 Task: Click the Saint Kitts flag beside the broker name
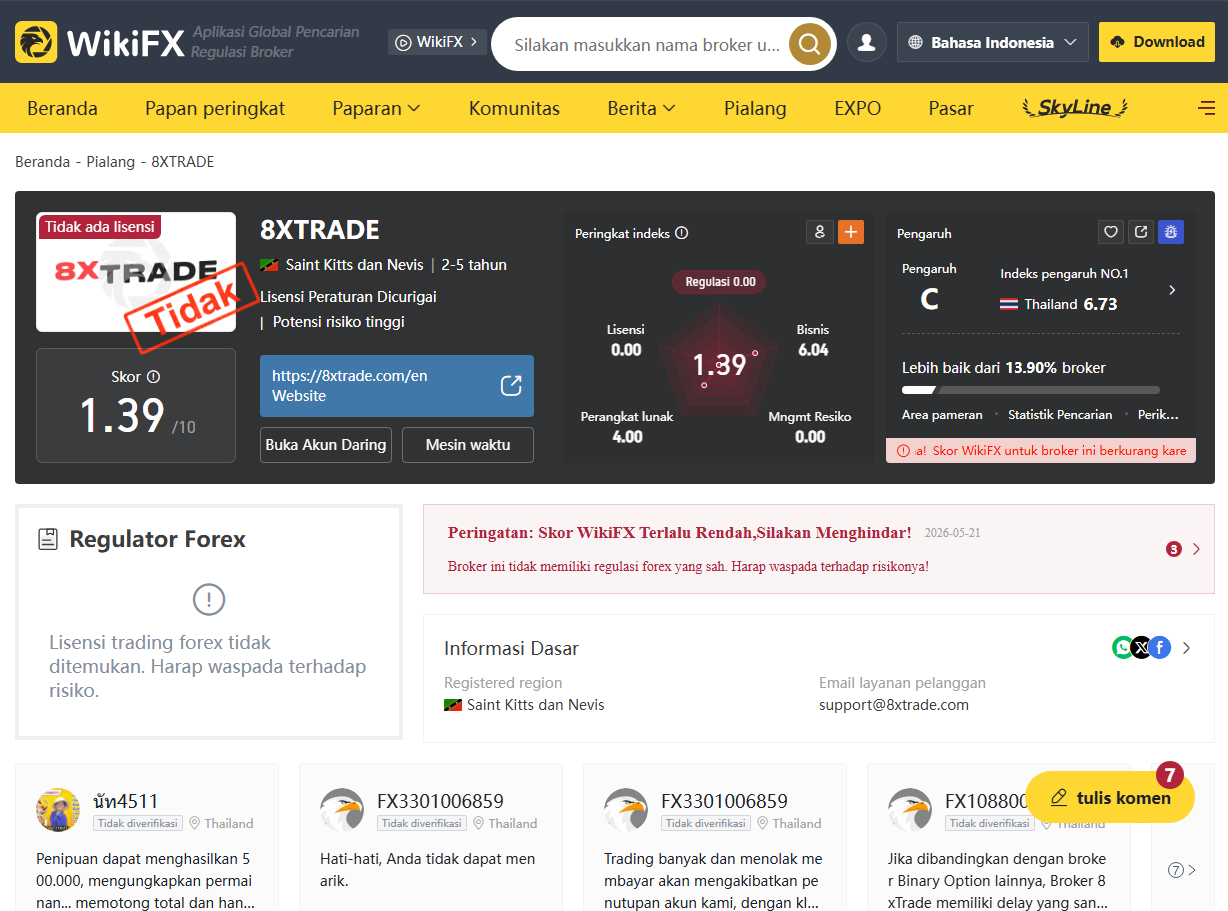[268, 265]
